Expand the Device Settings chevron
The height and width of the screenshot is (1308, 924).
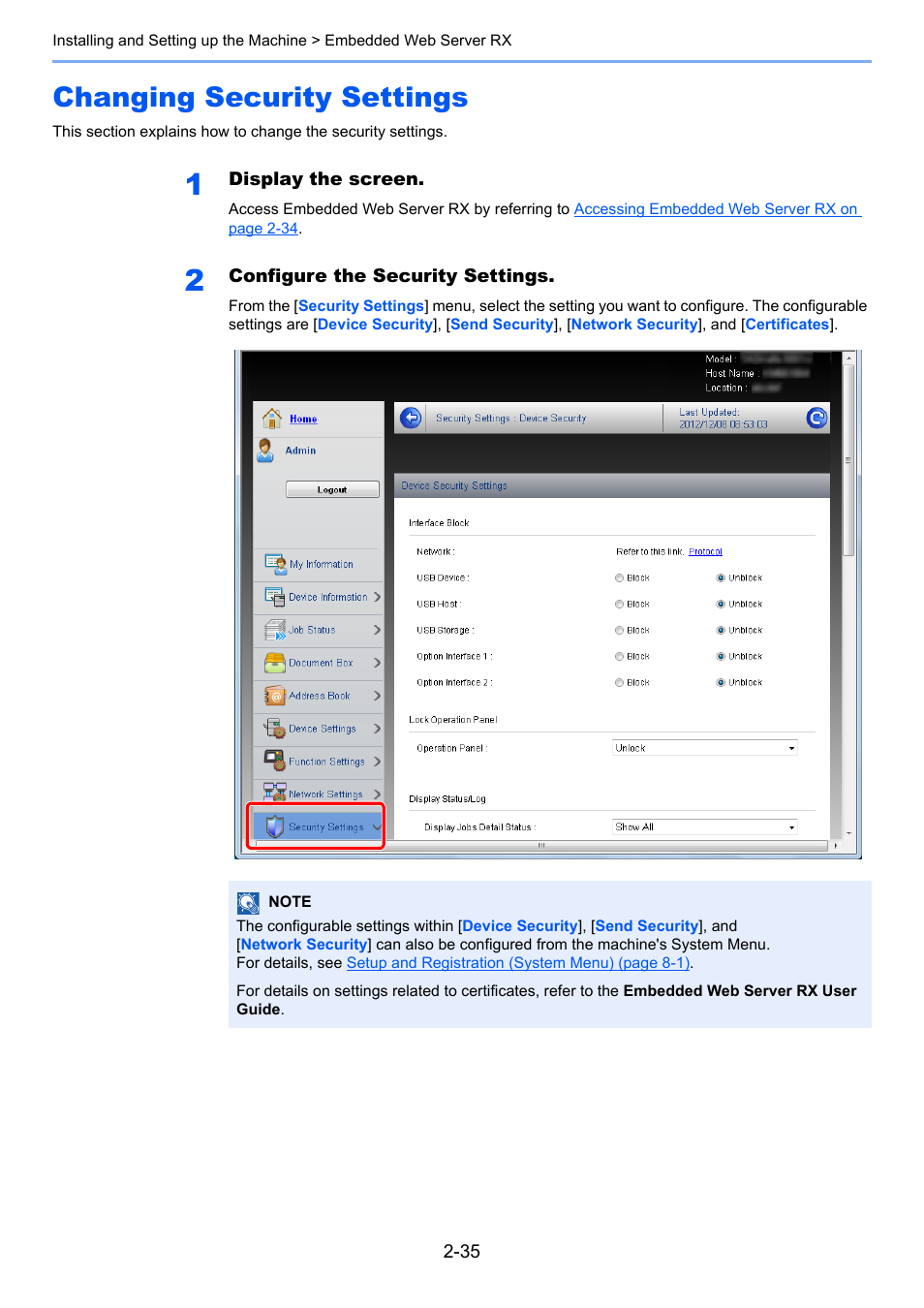click(x=377, y=729)
